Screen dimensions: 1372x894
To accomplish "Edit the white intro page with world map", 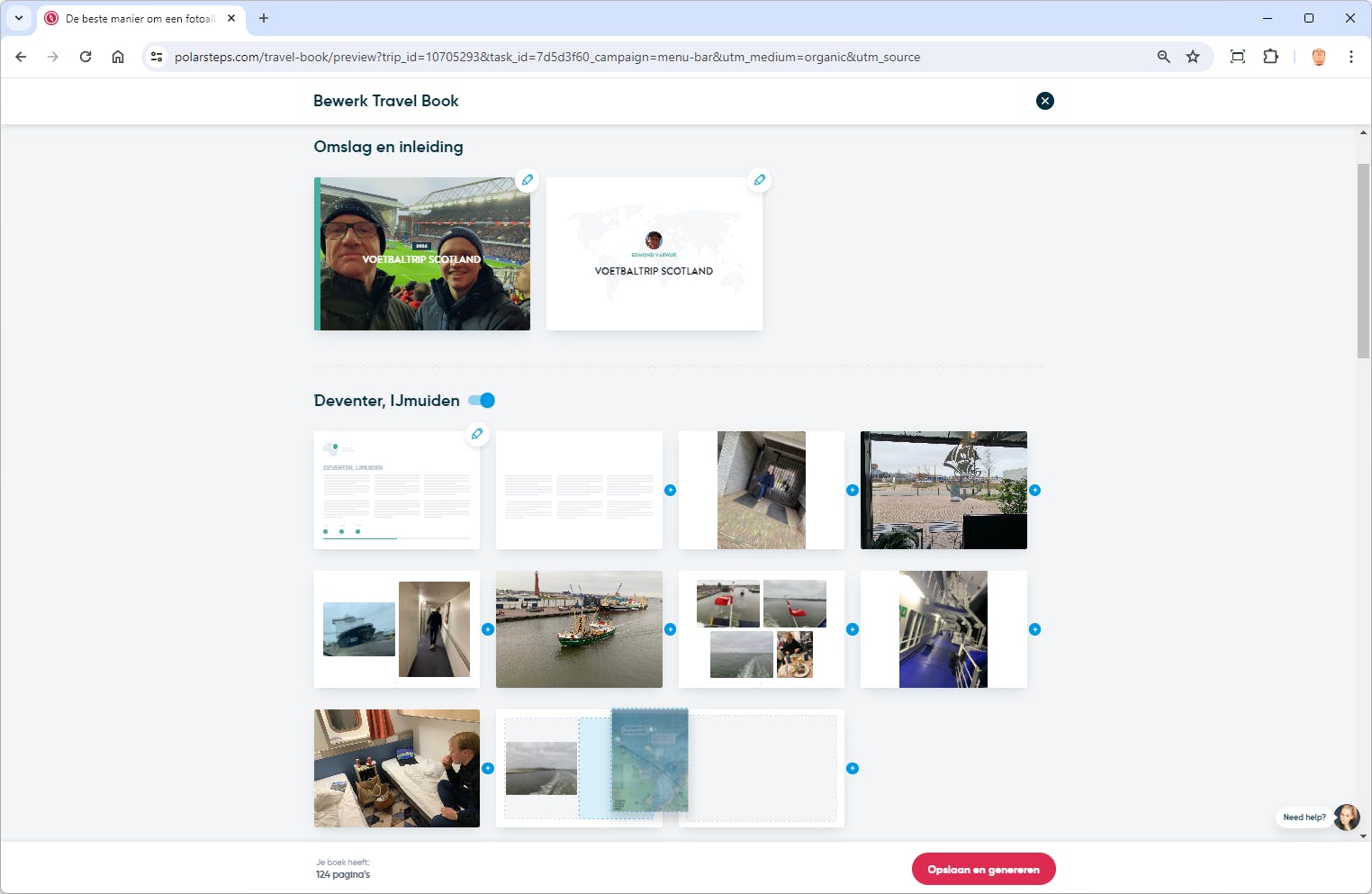I will click(760, 180).
